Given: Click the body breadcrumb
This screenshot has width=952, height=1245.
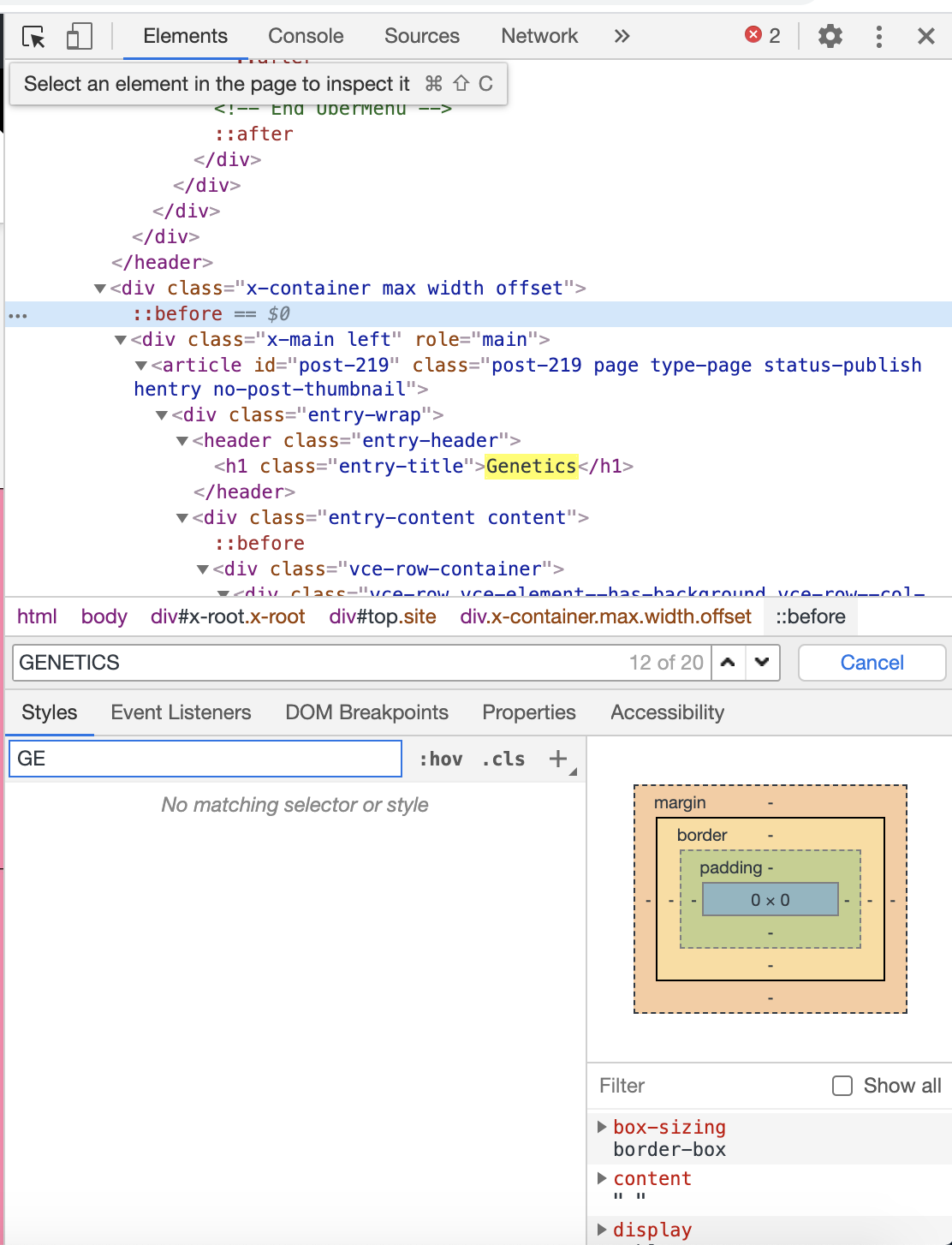Looking at the screenshot, I should 104,617.
